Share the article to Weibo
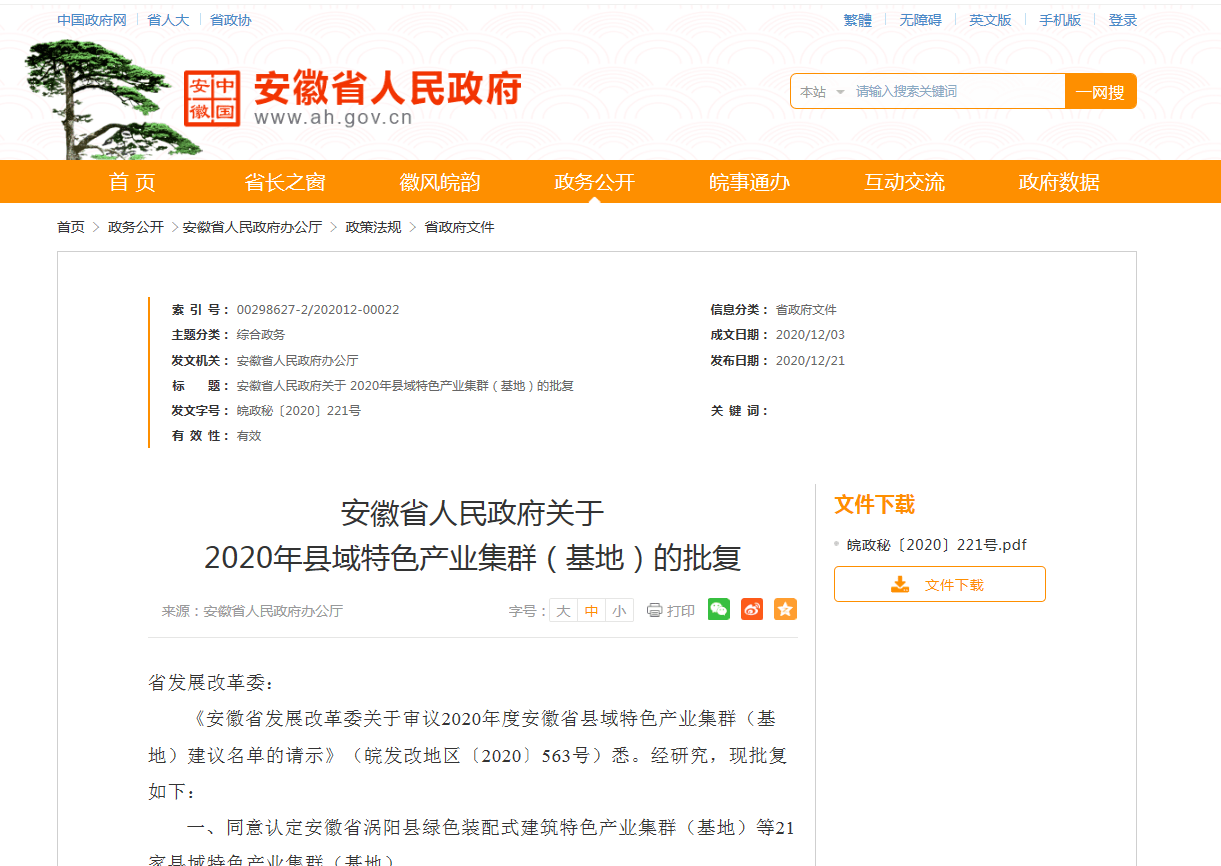Viewport: 1221px width, 866px height. [751, 609]
